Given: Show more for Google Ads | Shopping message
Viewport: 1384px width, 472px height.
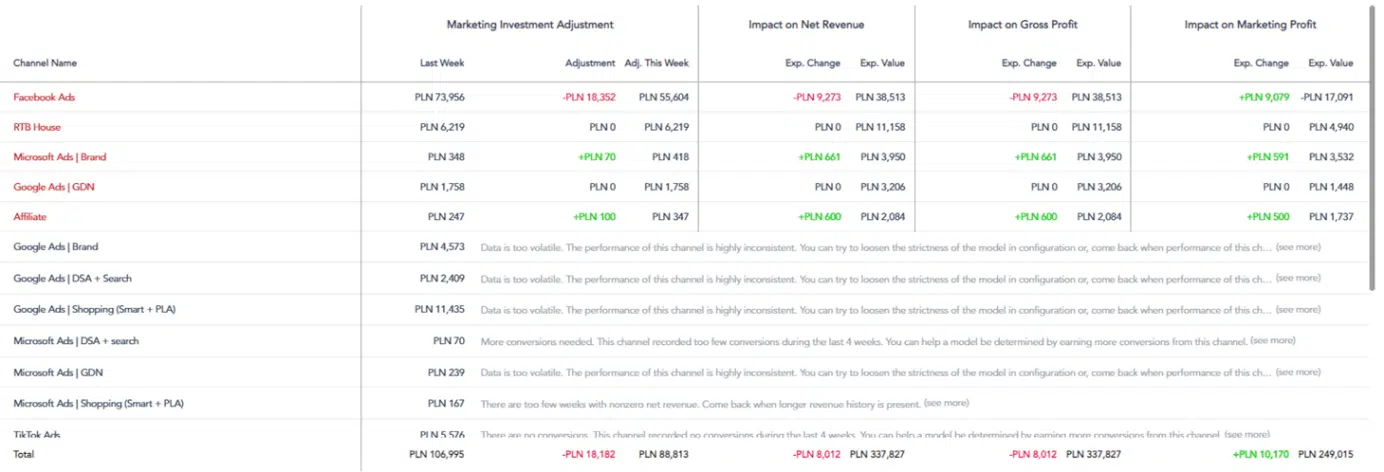Looking at the screenshot, I should click(1297, 309).
